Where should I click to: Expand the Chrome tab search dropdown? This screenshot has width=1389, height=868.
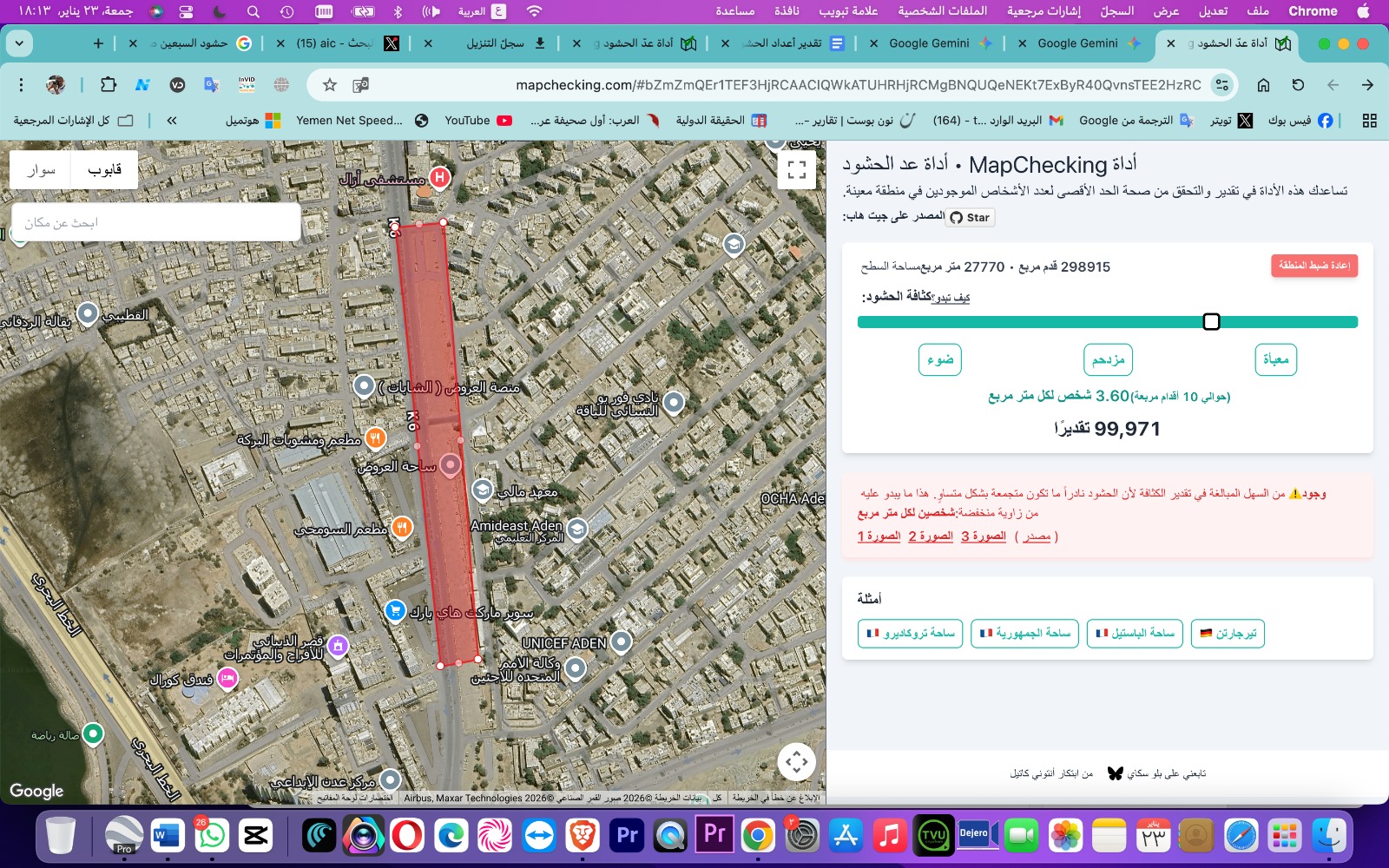coord(18,43)
